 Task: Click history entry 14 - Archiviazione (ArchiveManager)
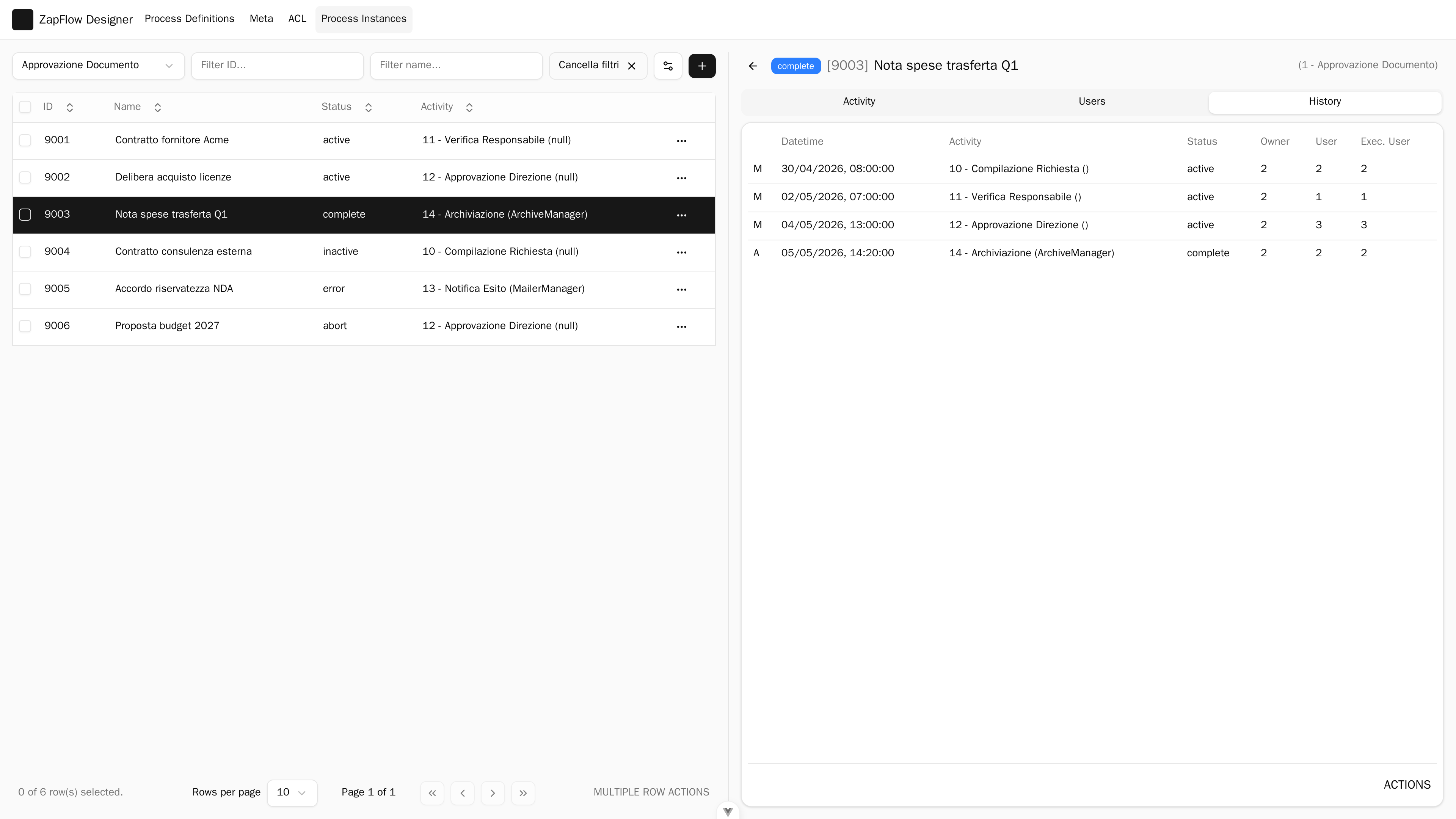point(1031,253)
